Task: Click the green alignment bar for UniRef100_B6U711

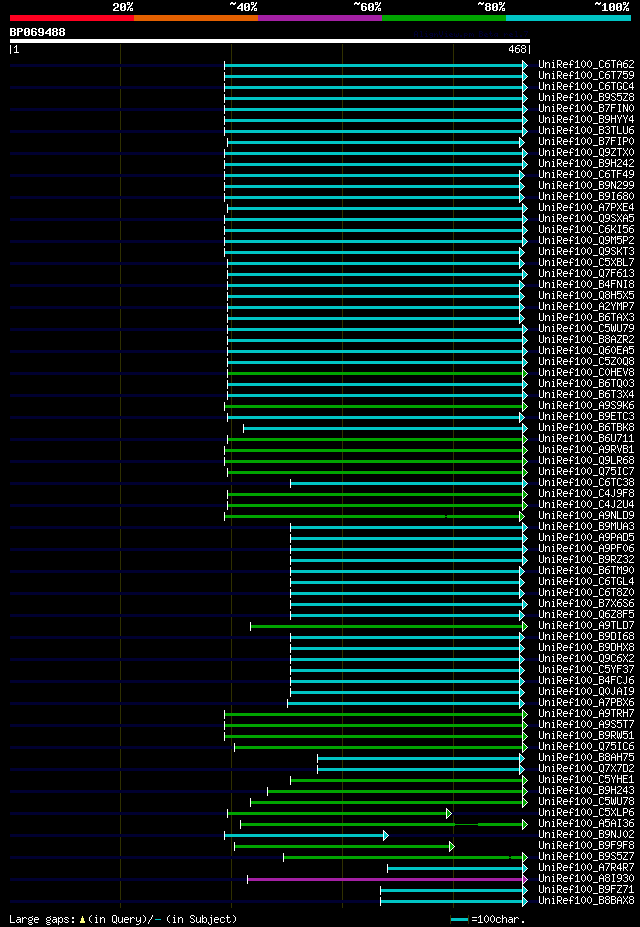Action: click(377, 439)
